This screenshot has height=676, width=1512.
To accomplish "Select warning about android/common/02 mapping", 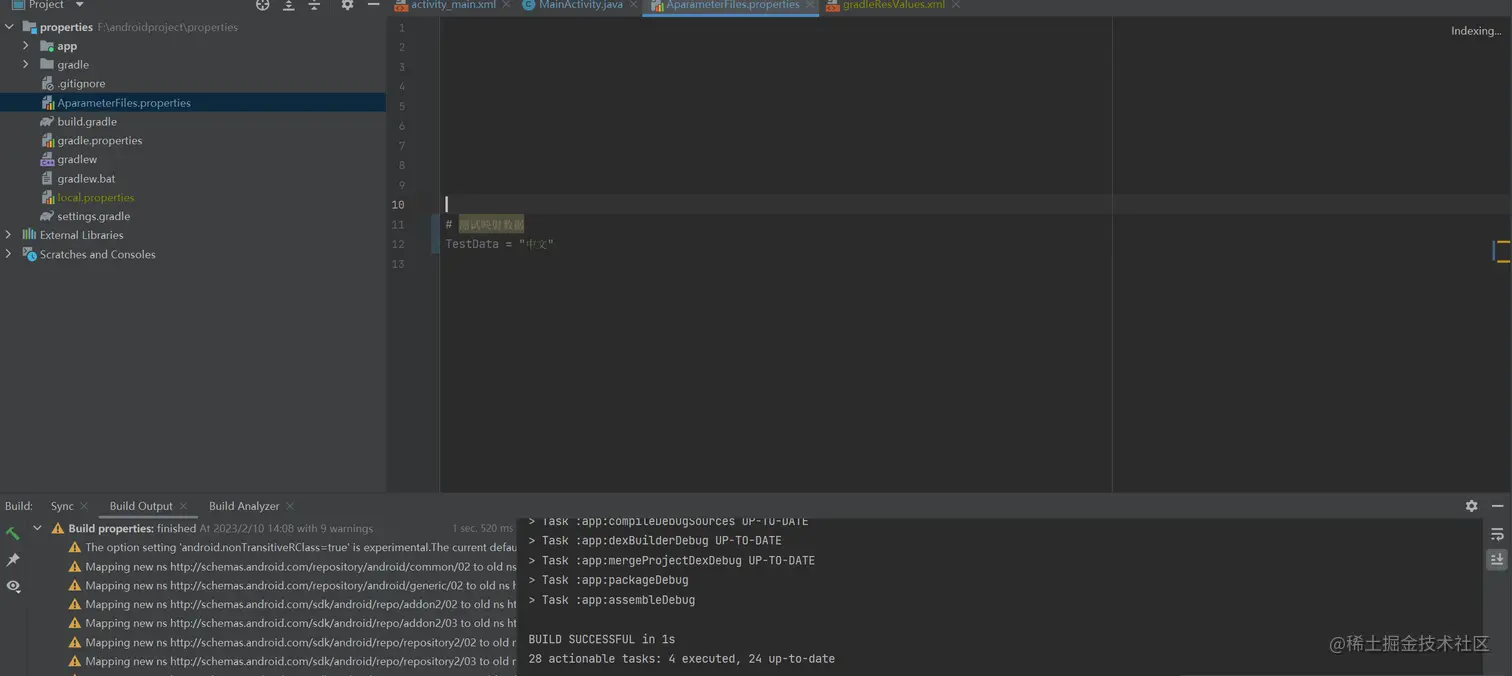I will [292, 566].
